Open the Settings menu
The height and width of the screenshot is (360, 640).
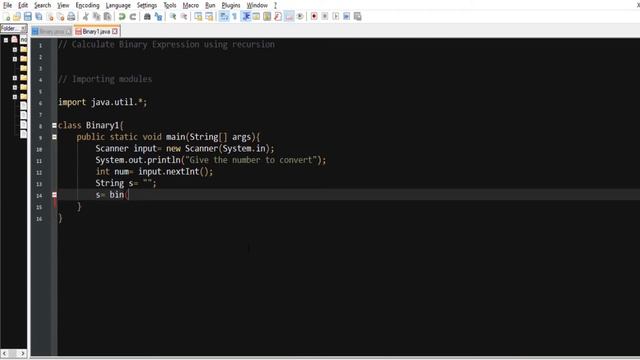(x=147, y=5)
